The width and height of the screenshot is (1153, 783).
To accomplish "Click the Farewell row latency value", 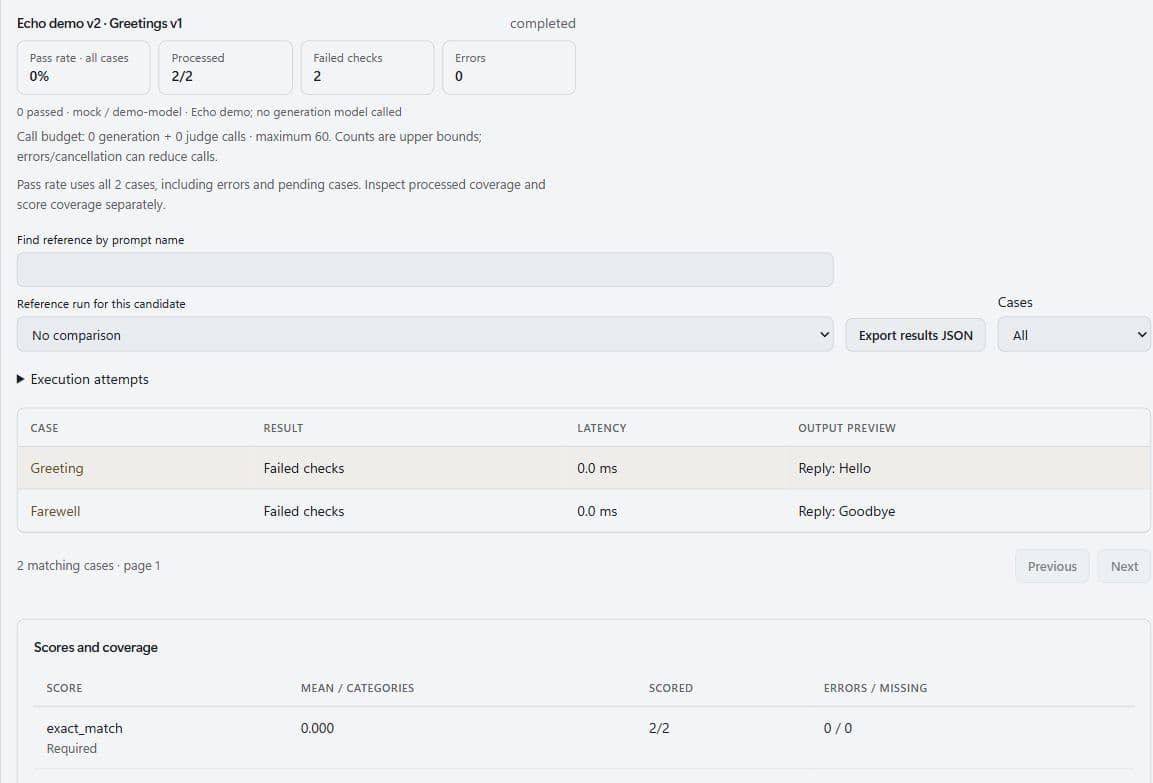I will 596,511.
